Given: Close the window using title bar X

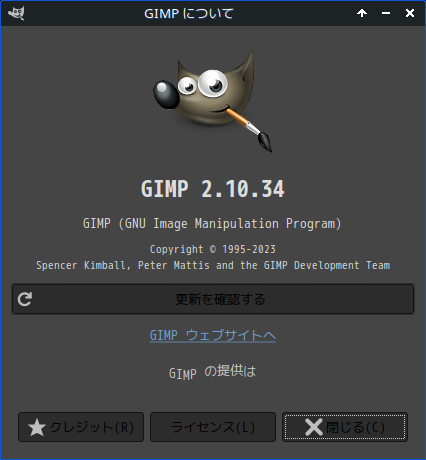Looking at the screenshot, I should coord(410,13).
